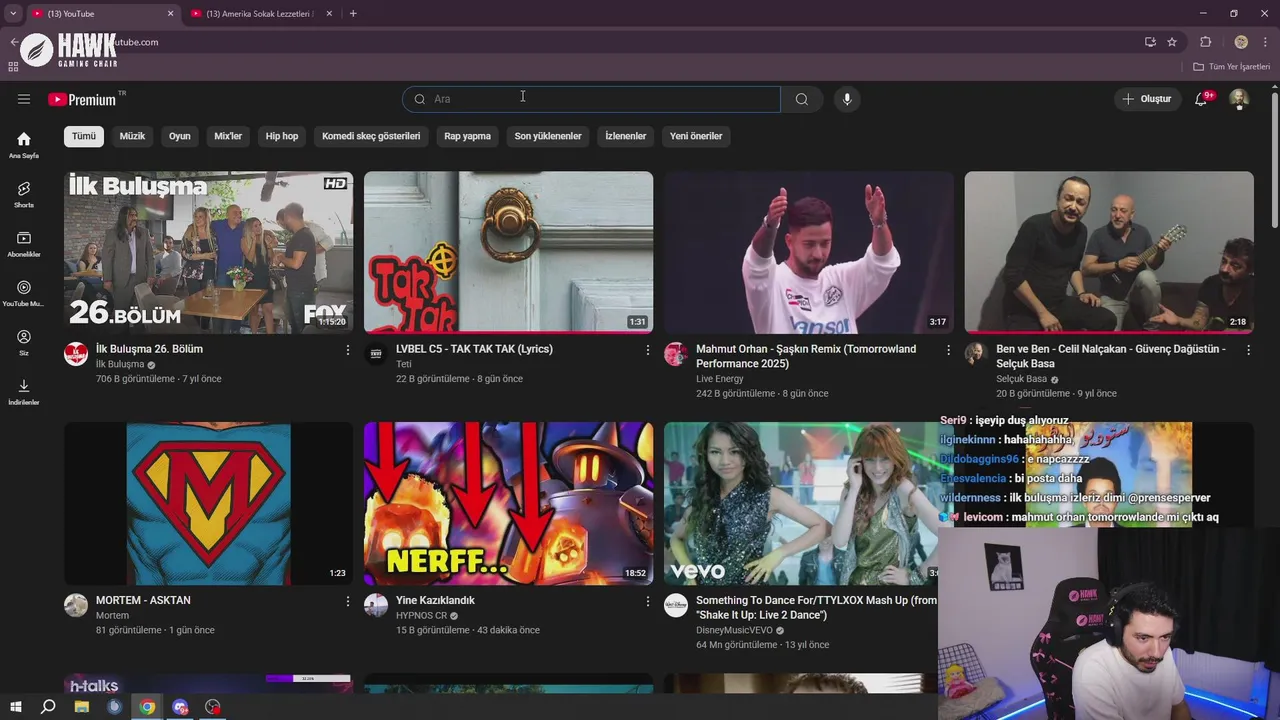Open Mahmut Orhan Şaşkın Remix title link
1280x720 pixels.
806,356
